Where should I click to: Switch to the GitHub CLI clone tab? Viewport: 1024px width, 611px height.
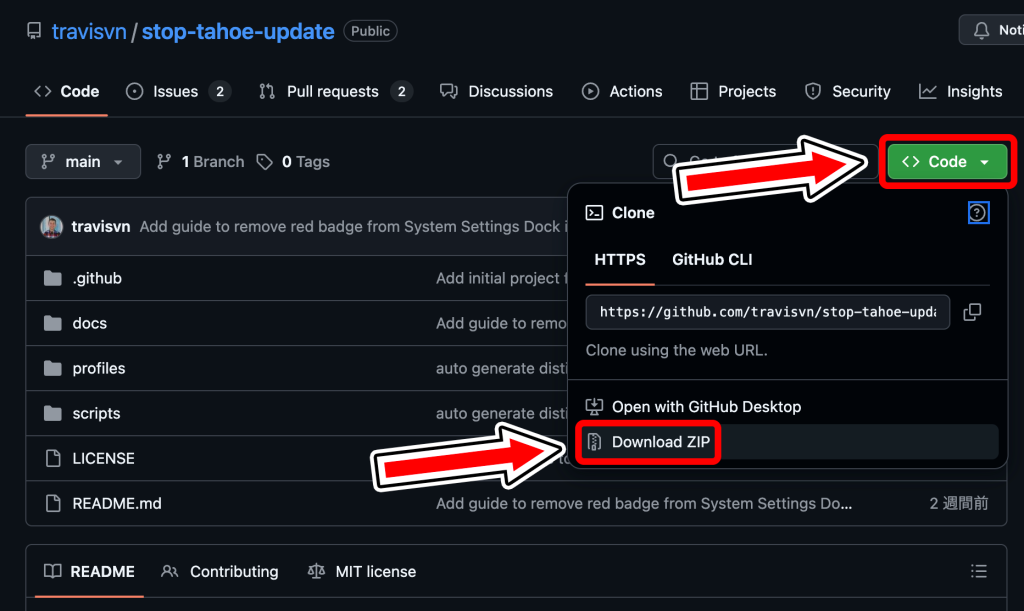pos(712,259)
